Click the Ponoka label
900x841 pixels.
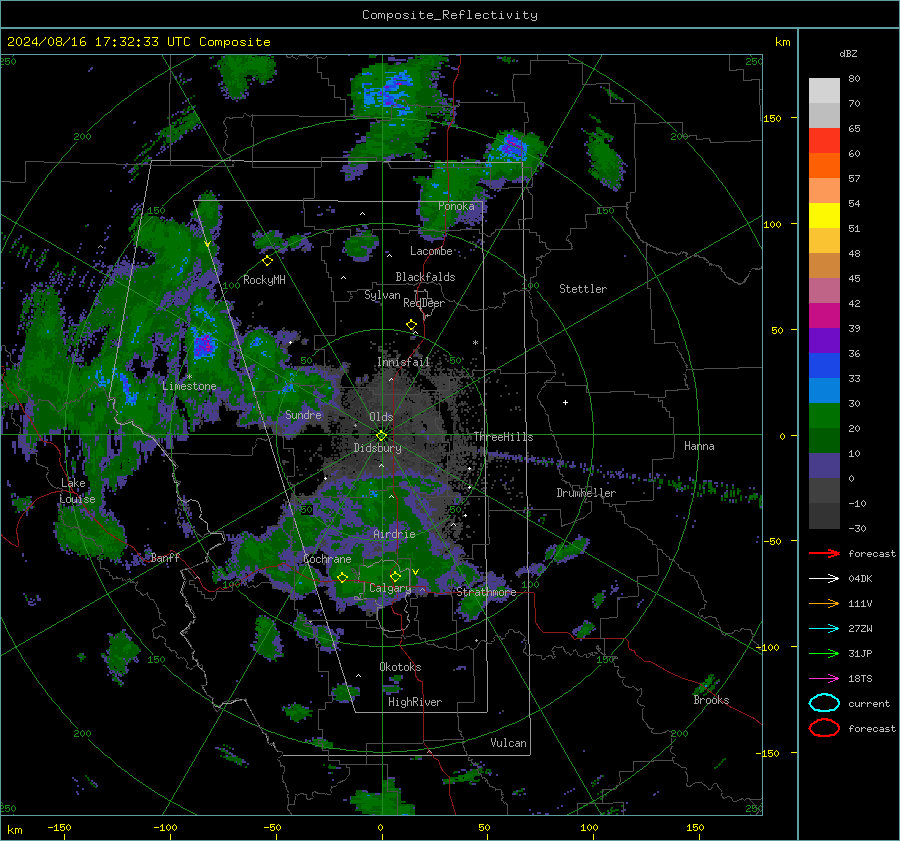point(456,206)
